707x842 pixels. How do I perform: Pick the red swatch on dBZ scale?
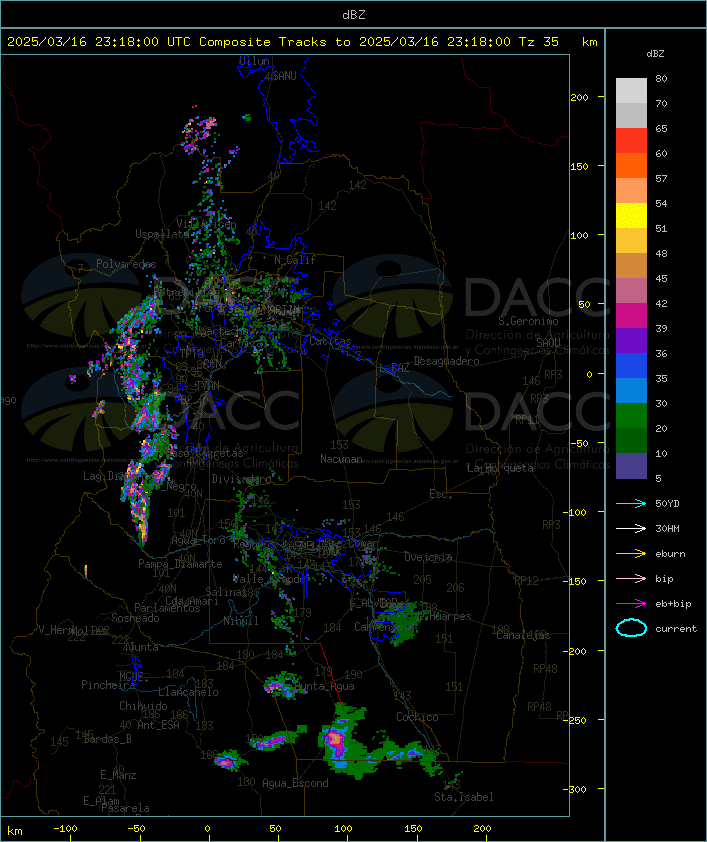point(631,140)
